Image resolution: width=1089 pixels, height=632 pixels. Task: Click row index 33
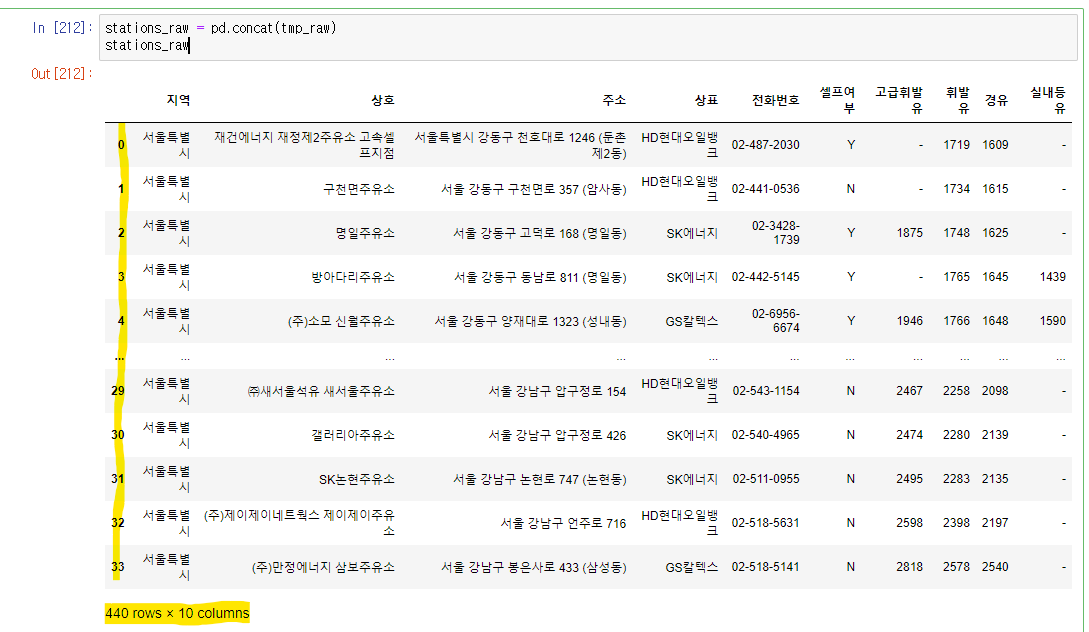coord(118,567)
